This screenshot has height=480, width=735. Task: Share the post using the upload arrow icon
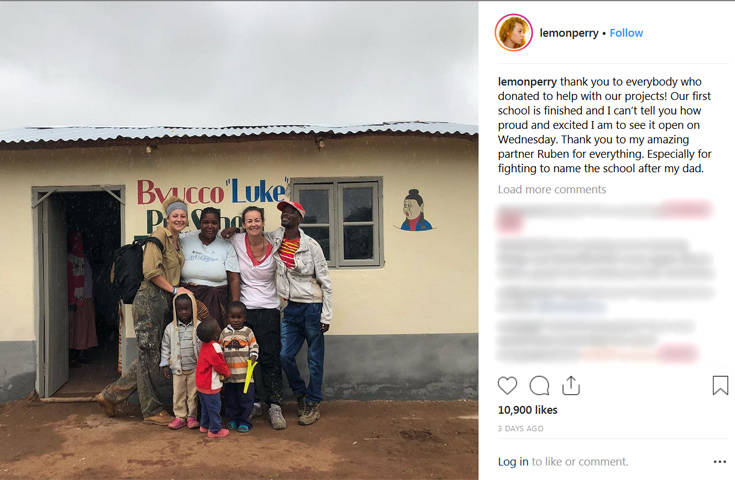(571, 385)
